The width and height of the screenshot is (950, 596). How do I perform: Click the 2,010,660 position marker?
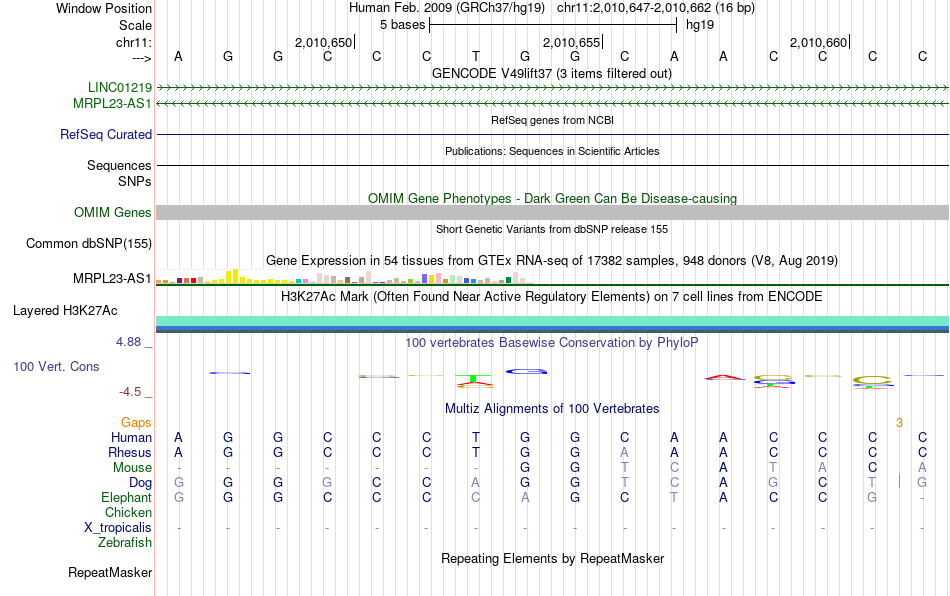tap(818, 42)
